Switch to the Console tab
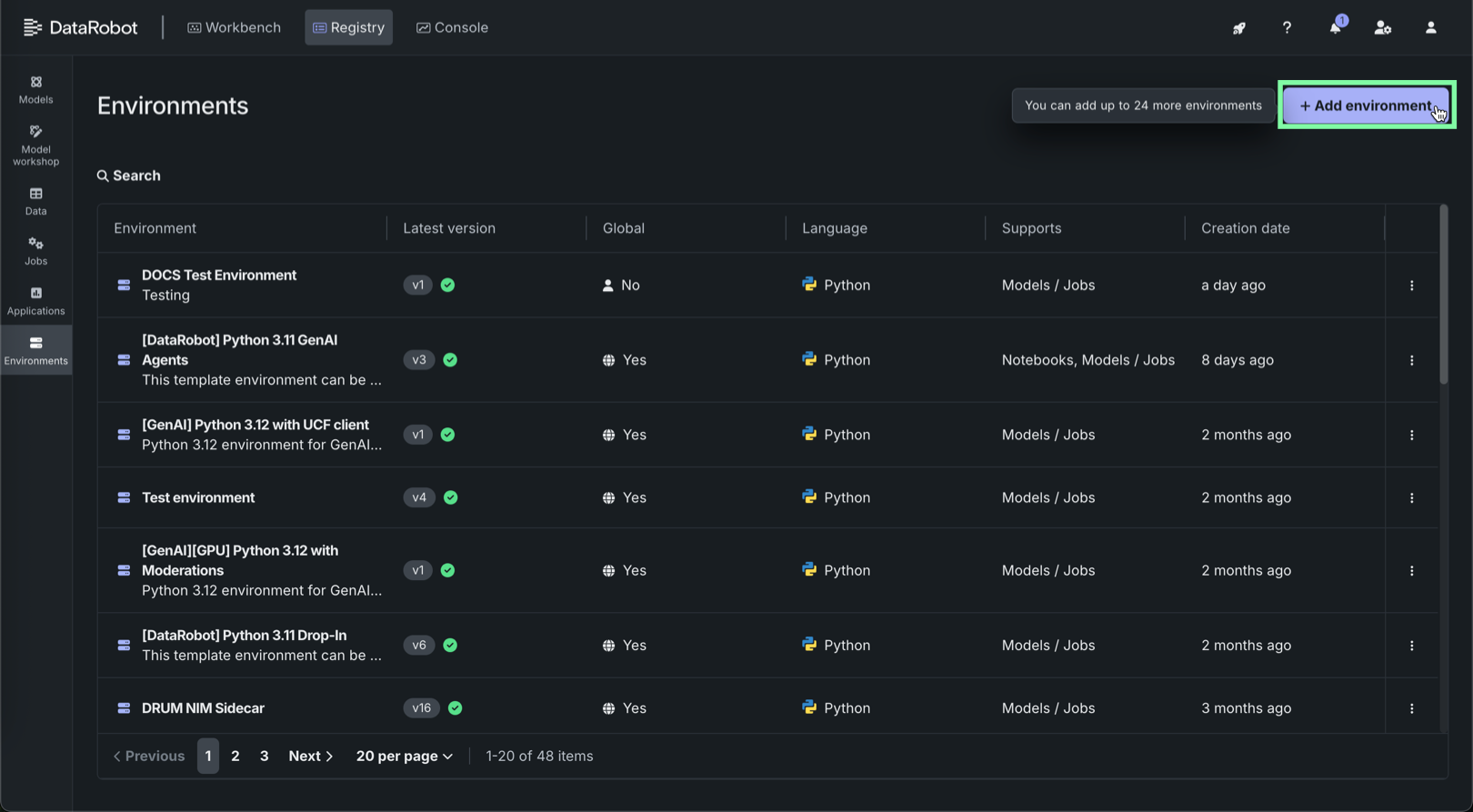 pos(452,27)
